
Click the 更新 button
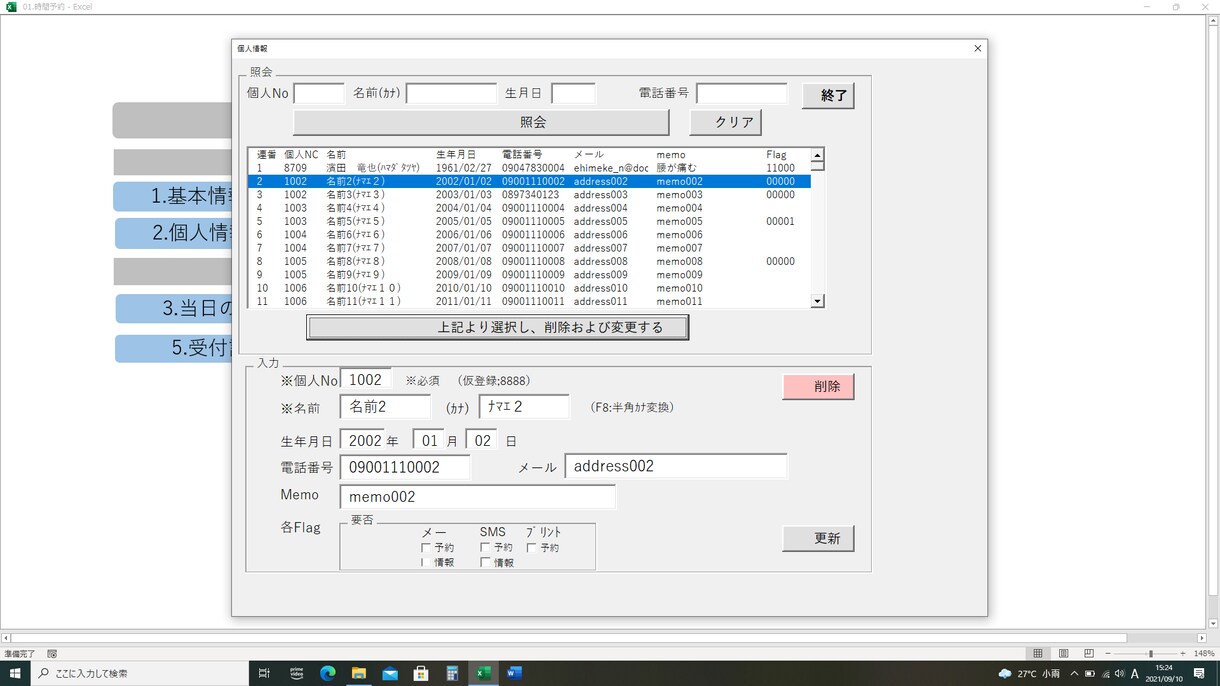tap(818, 538)
